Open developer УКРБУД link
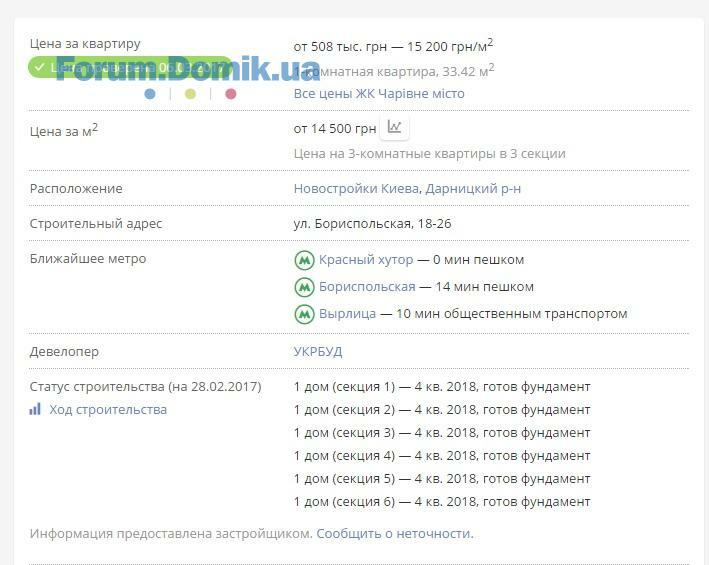 coord(318,352)
